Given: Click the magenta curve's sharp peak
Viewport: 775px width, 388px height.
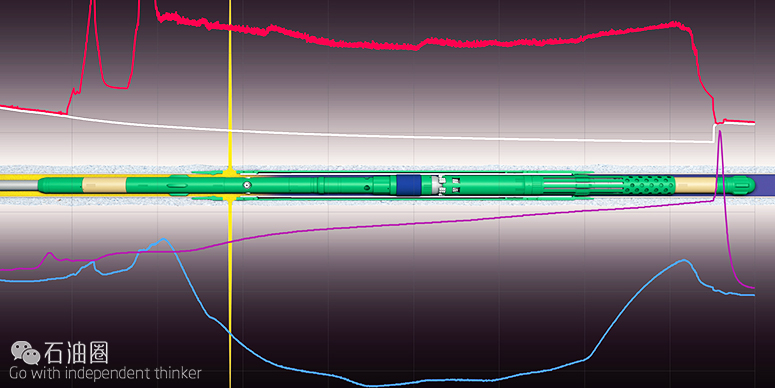Looking at the screenshot, I should click(x=720, y=132).
